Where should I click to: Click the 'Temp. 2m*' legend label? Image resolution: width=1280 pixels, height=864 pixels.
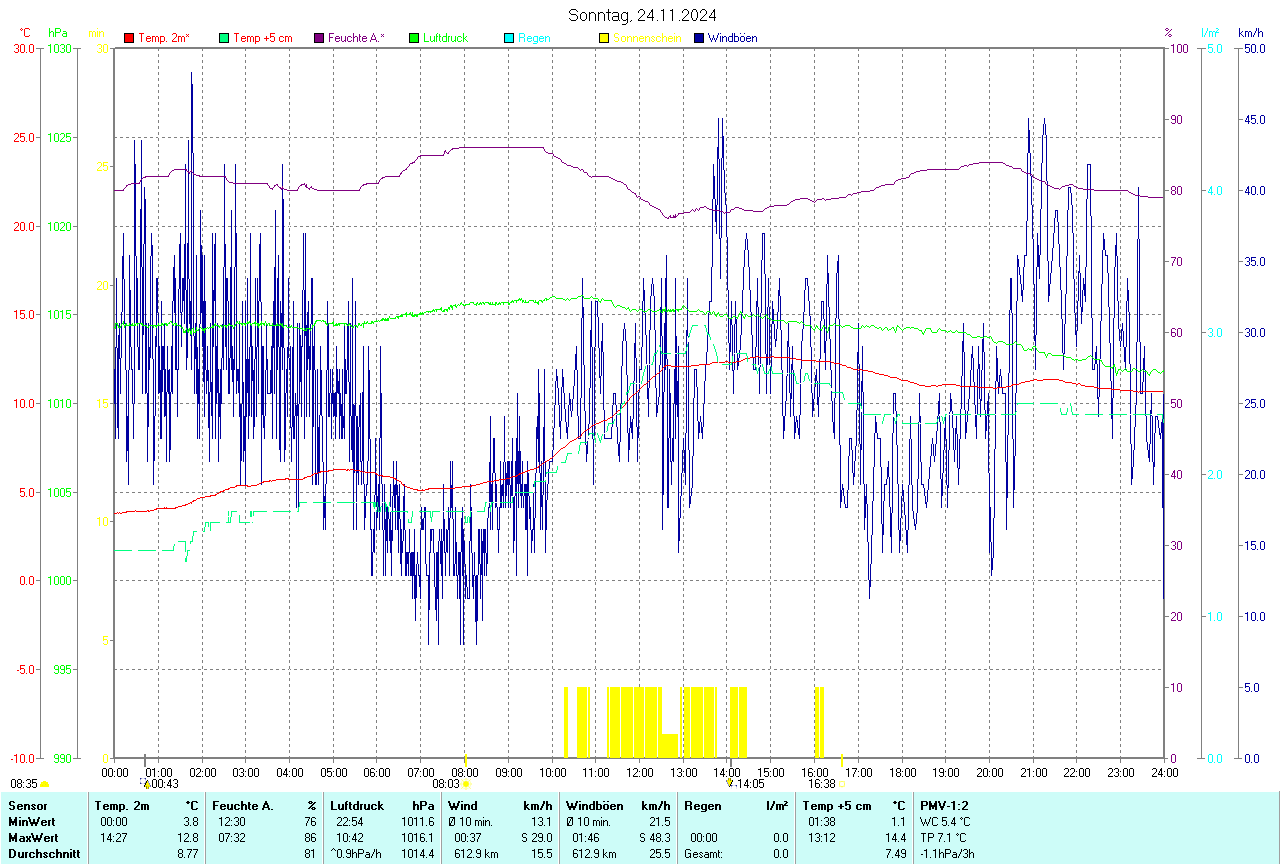tap(164, 38)
